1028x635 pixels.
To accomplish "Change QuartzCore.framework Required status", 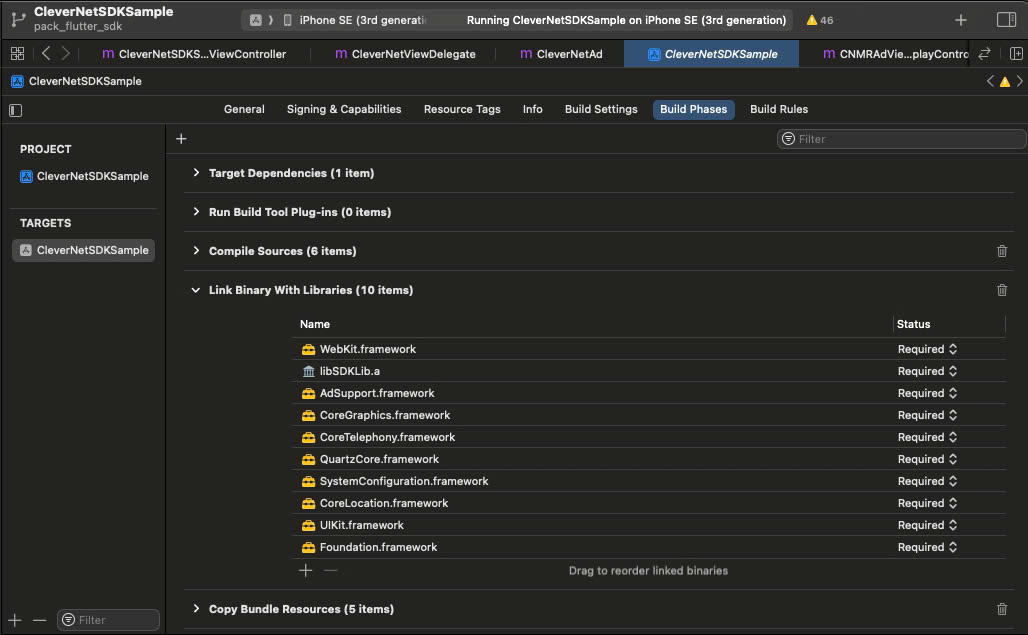I will click(927, 459).
